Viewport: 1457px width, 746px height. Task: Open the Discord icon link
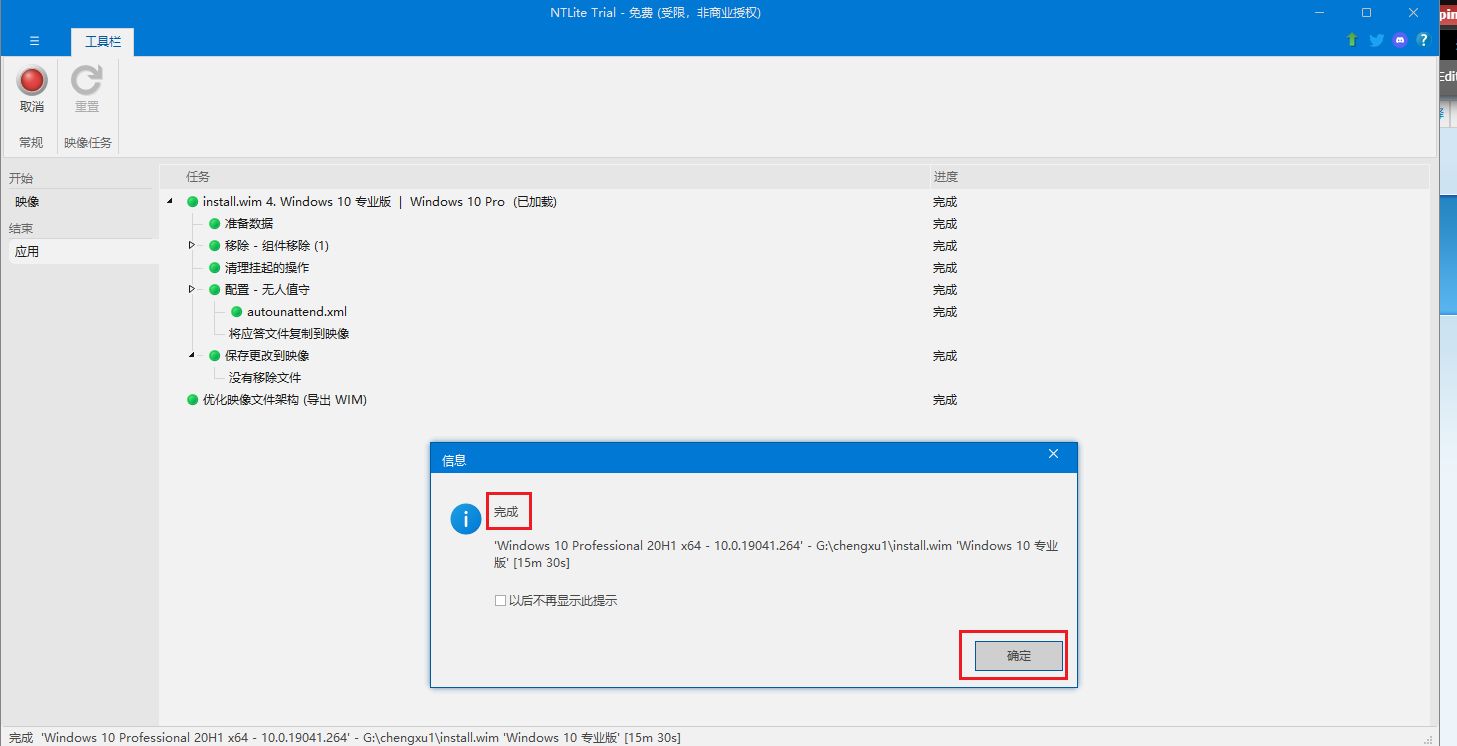coord(1400,40)
